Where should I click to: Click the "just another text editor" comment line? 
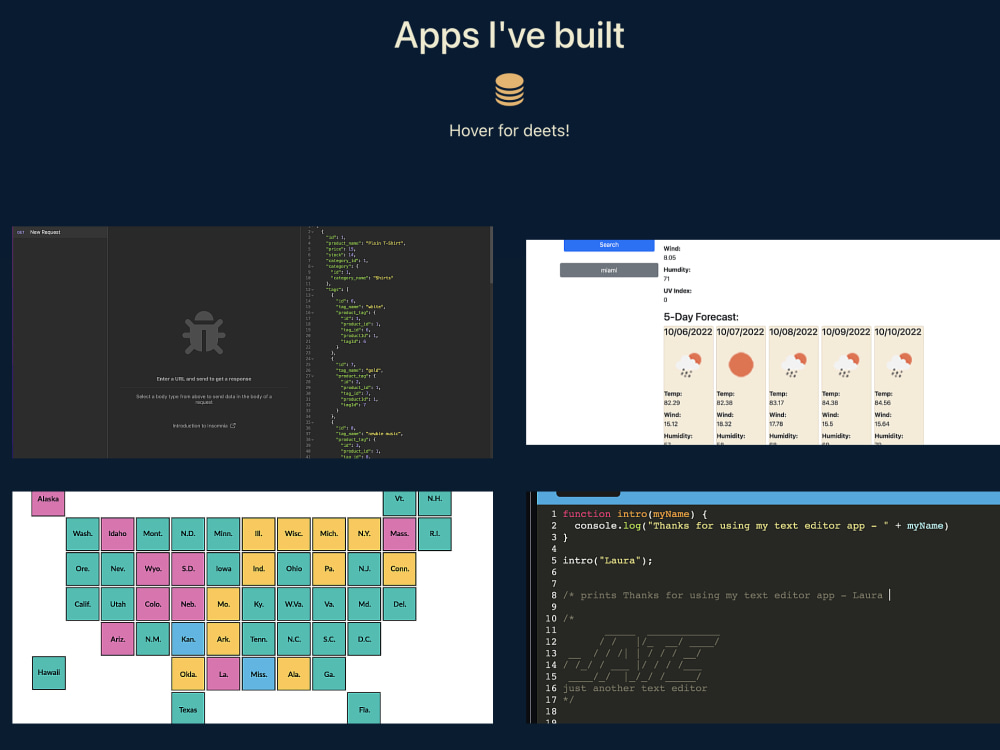tap(635, 688)
